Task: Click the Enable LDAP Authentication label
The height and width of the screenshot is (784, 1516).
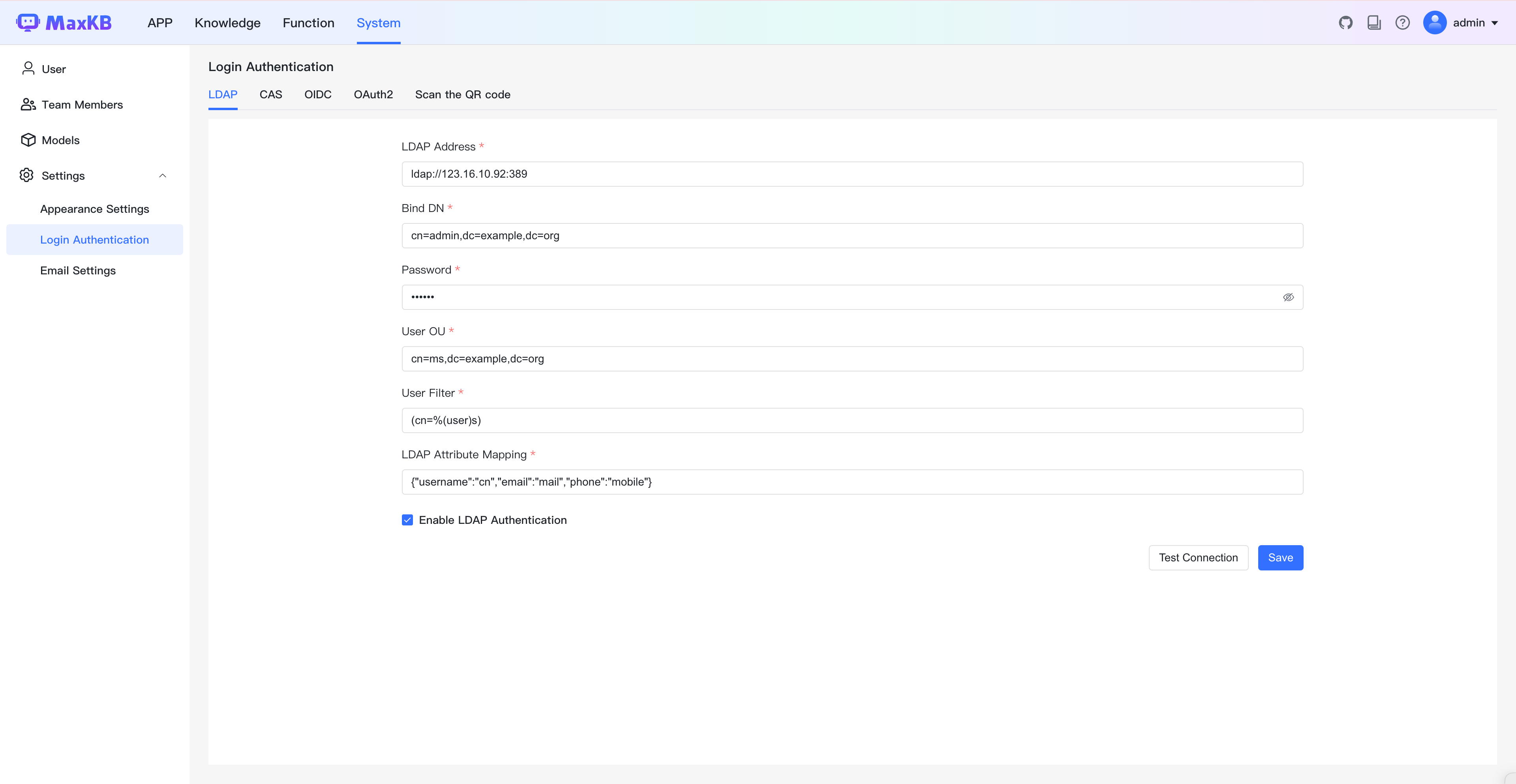Action: click(493, 520)
